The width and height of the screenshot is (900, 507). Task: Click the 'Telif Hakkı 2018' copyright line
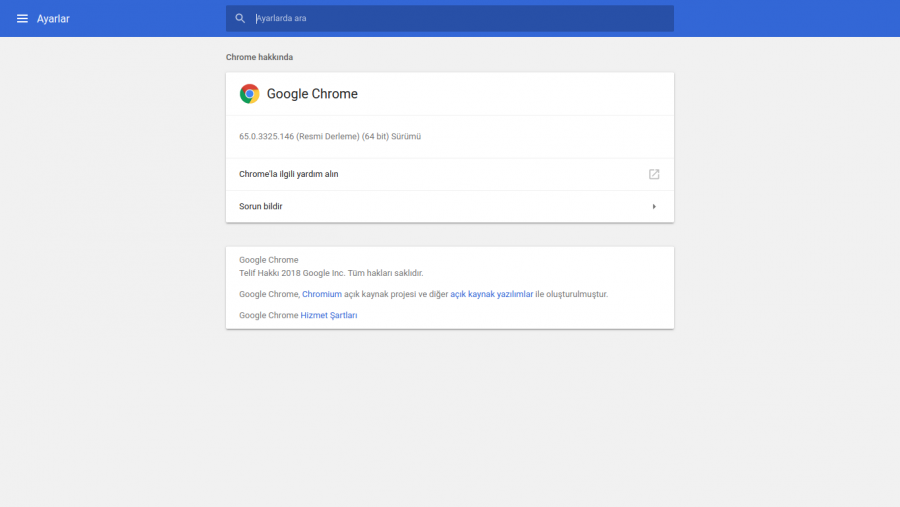coord(331,272)
